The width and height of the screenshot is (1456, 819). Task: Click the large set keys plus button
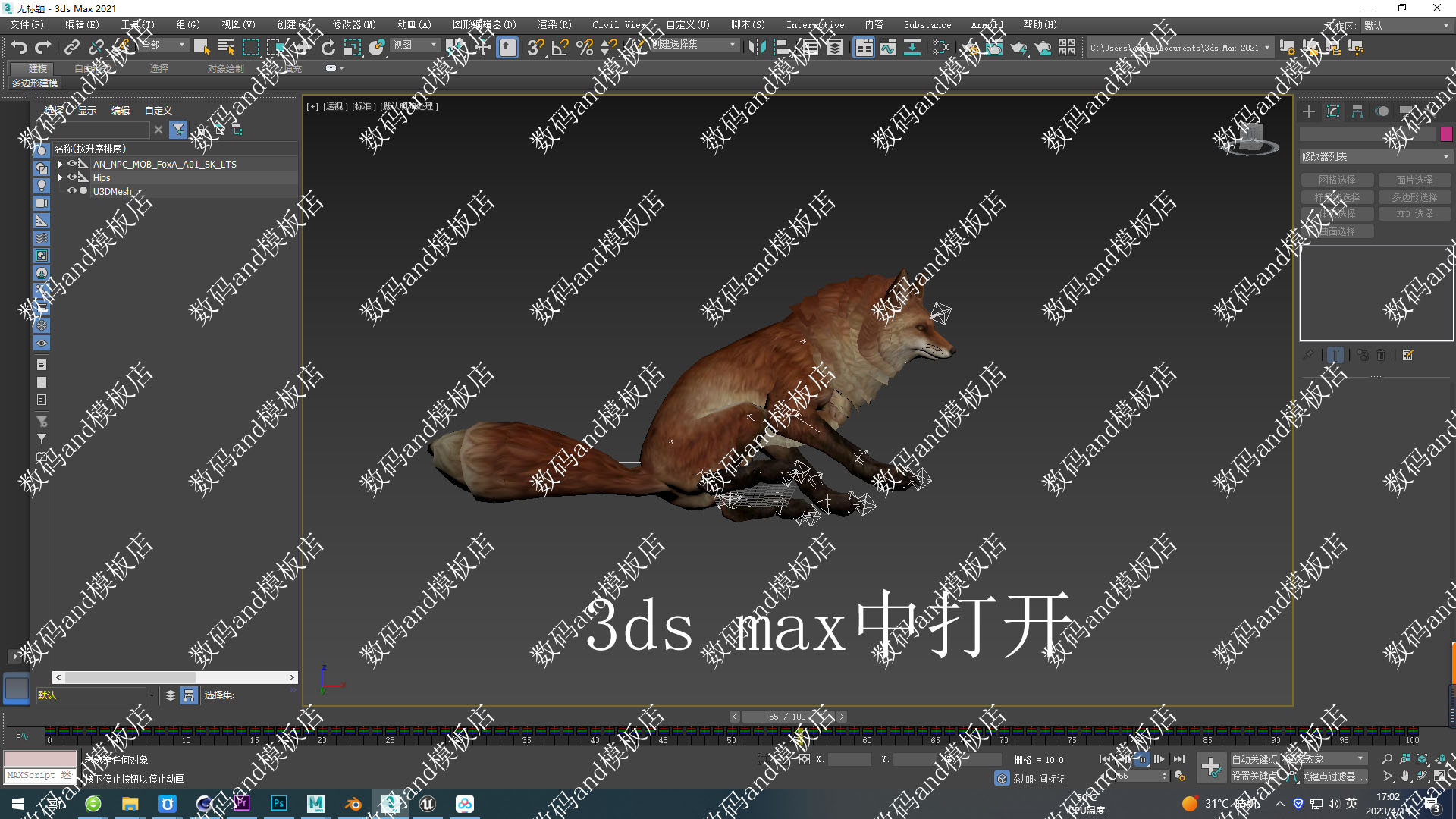[1211, 767]
